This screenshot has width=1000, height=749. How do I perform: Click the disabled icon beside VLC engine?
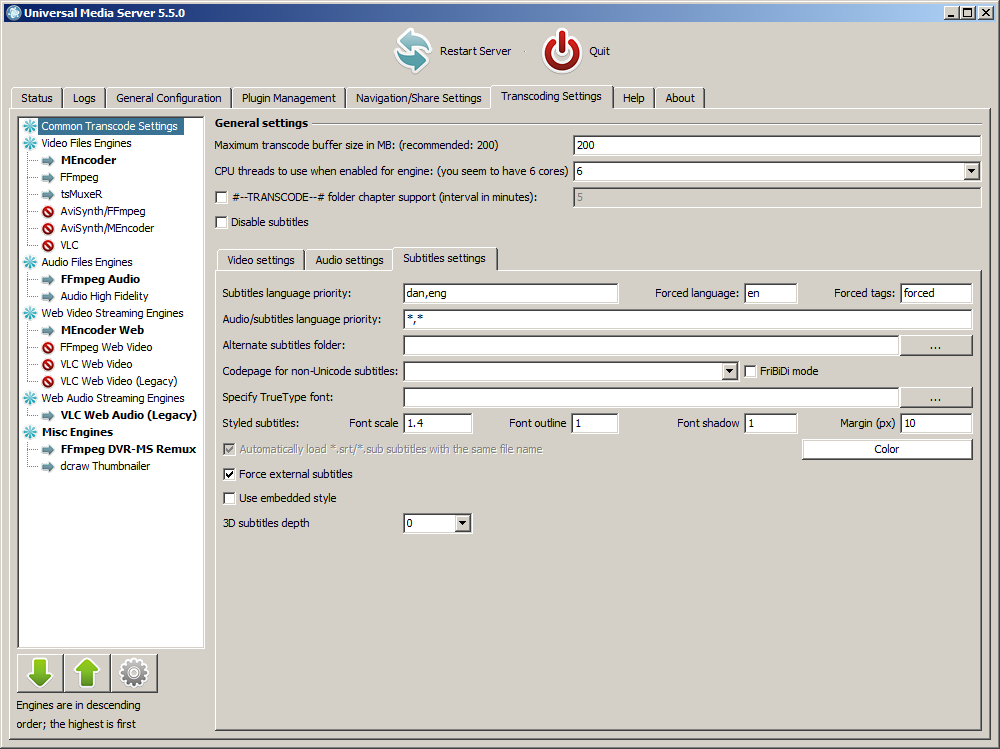tap(48, 246)
